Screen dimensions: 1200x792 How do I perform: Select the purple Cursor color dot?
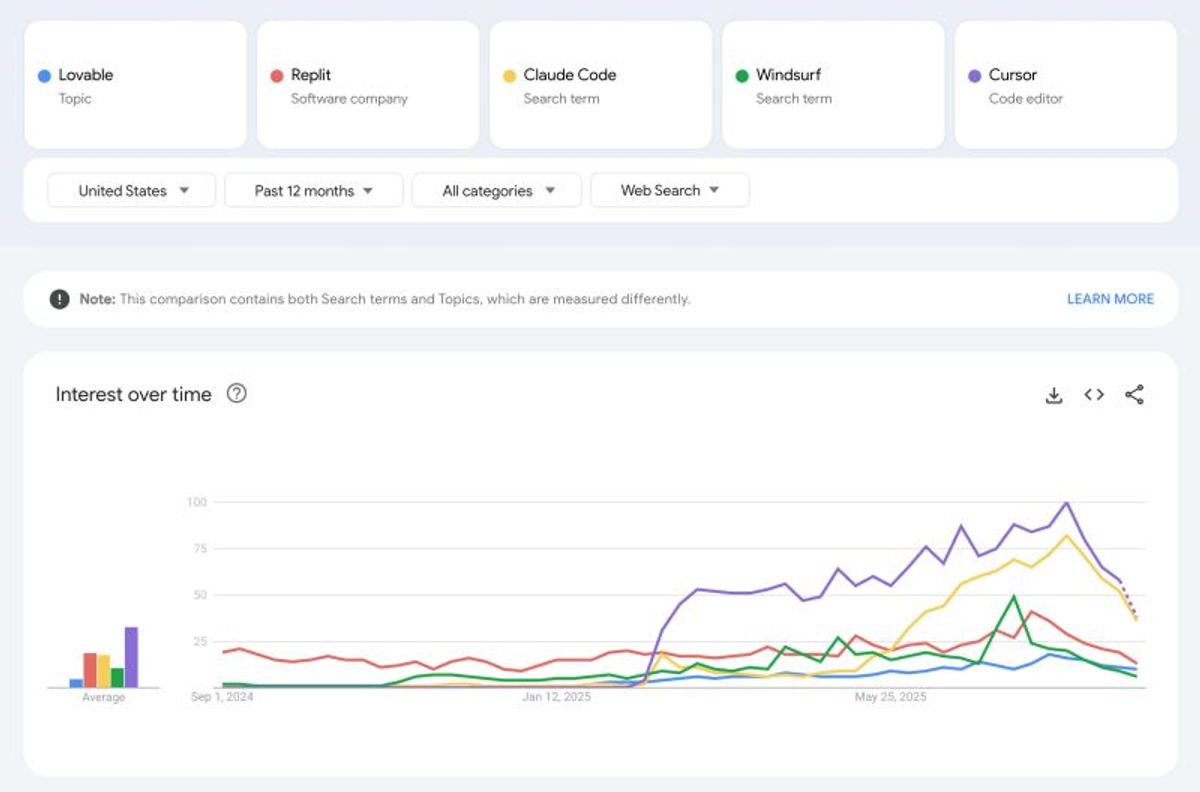point(975,76)
